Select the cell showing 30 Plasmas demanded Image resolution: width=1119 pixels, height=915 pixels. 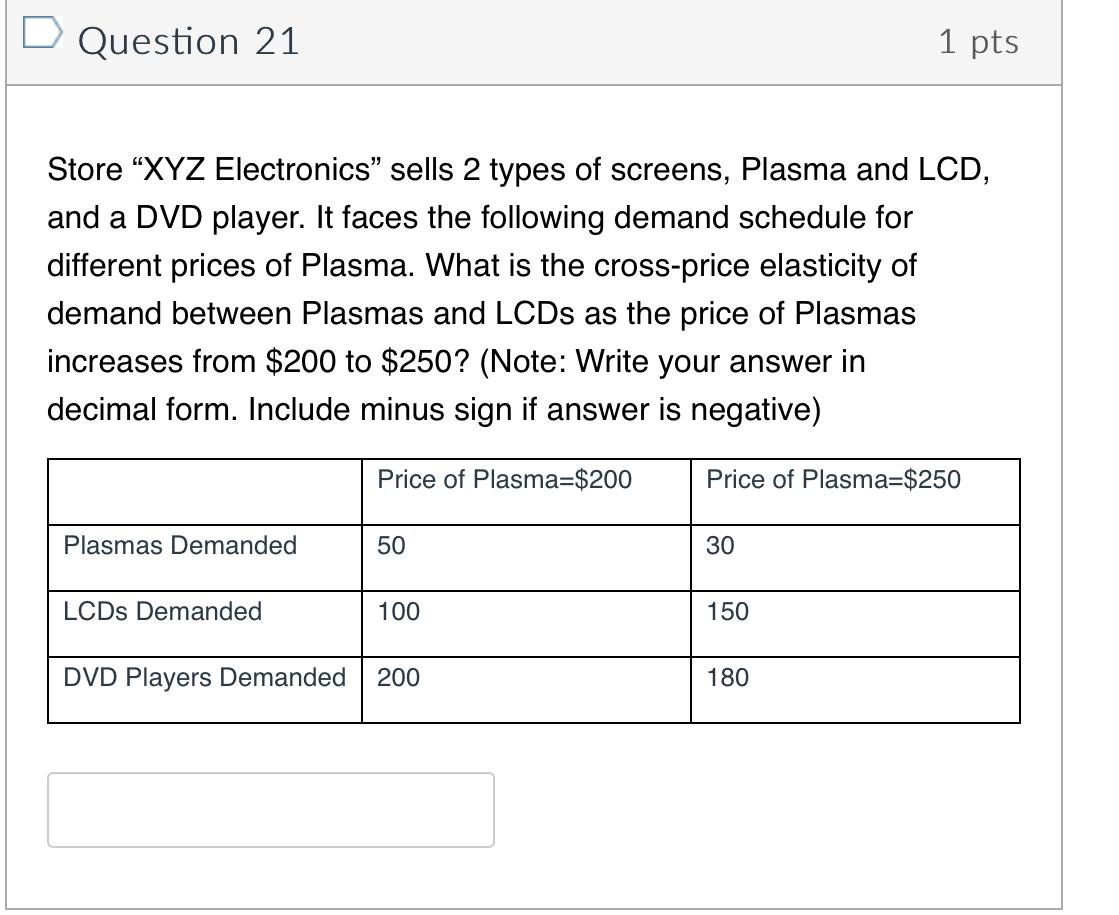click(x=718, y=546)
